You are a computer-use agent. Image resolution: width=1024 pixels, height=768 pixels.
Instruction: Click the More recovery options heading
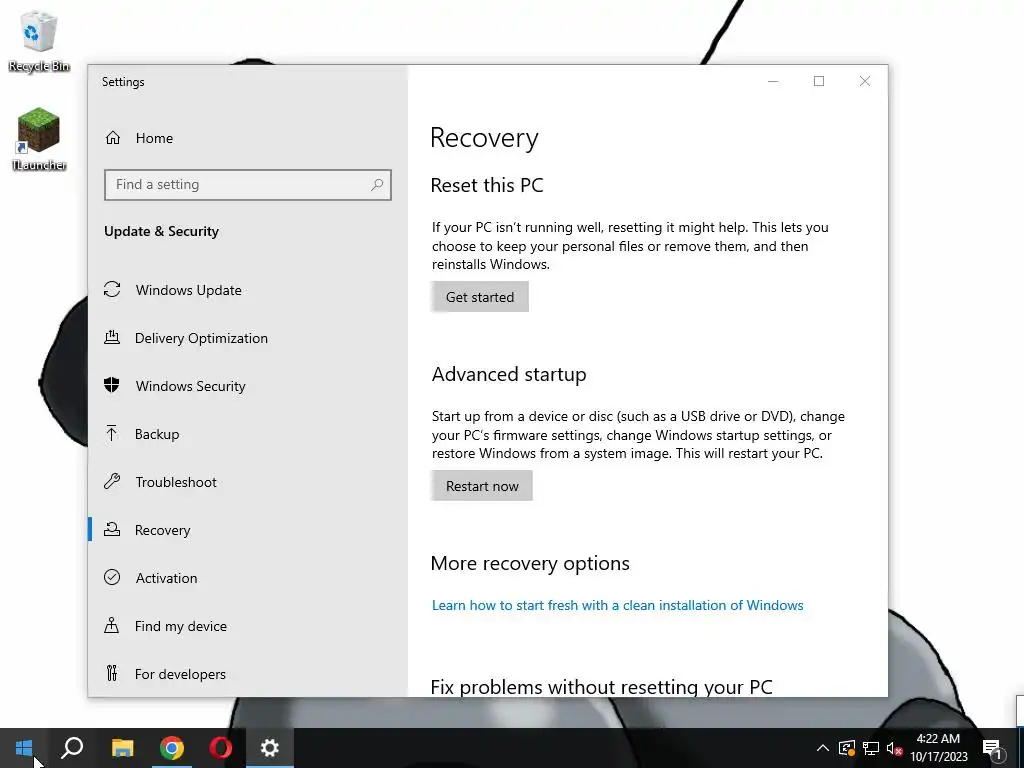[530, 563]
